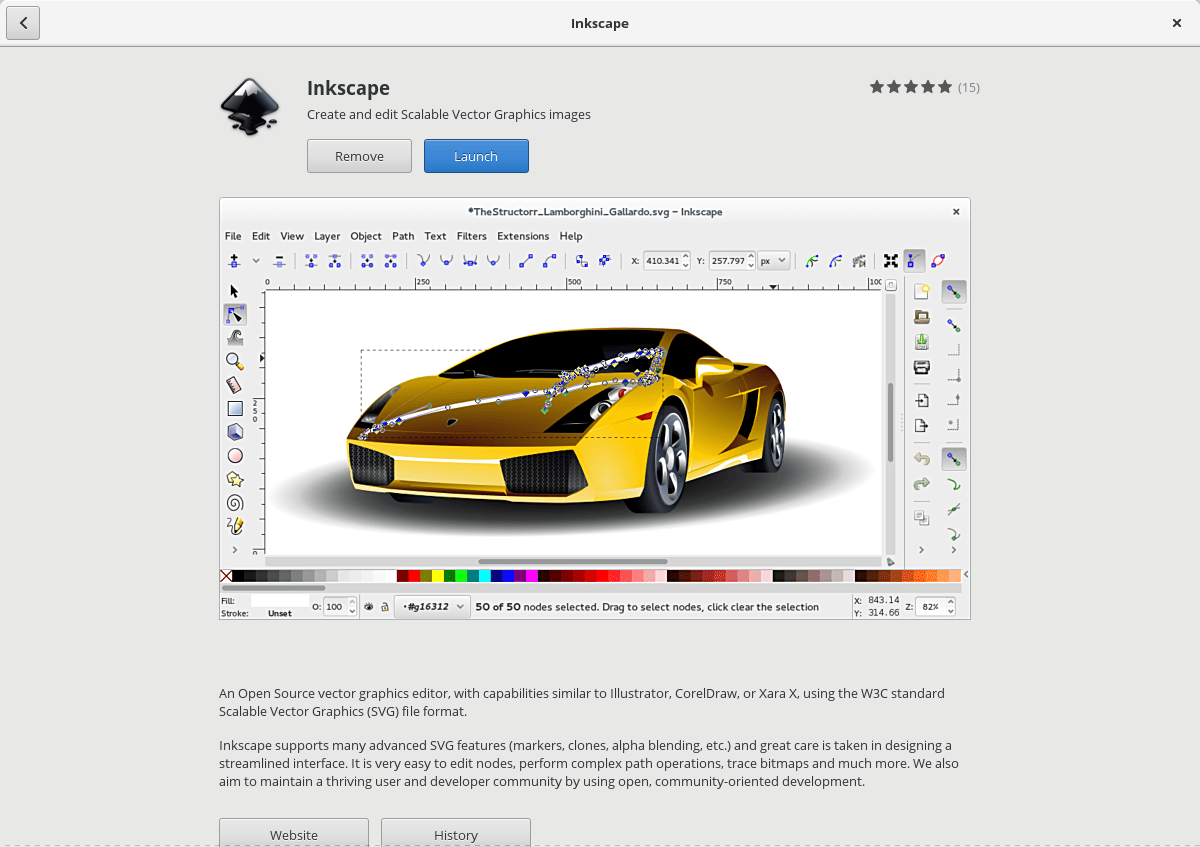Open the Path menu
The image size is (1200, 847).
click(x=403, y=236)
